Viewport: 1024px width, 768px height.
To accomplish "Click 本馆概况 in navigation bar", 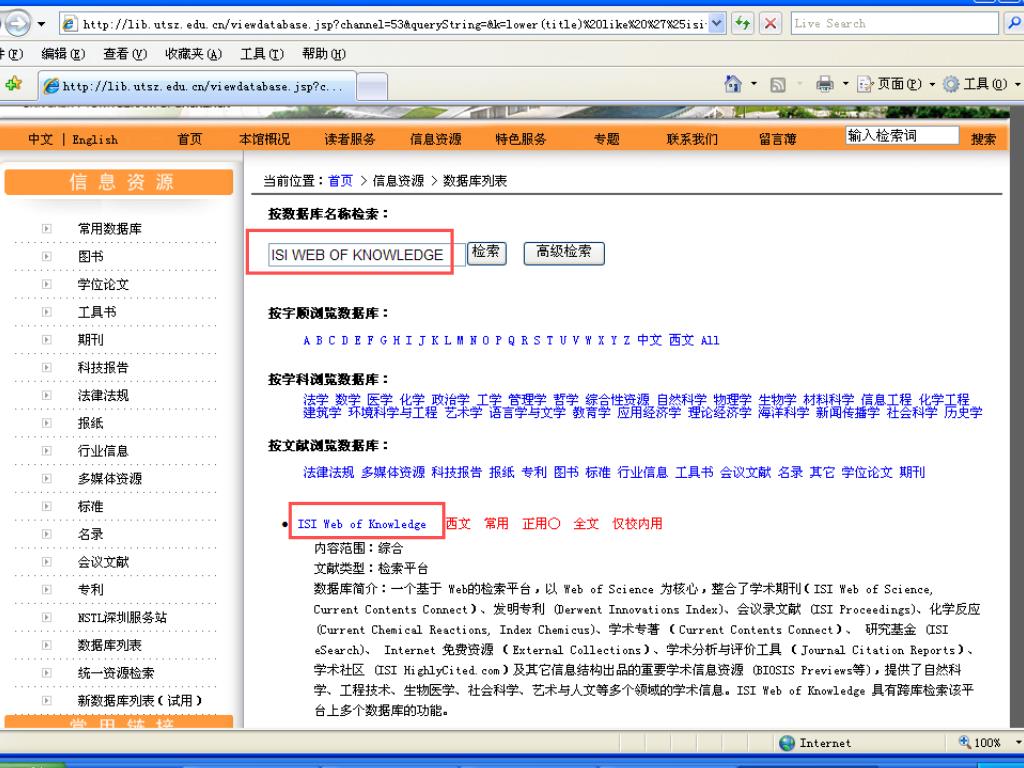I will coord(264,138).
